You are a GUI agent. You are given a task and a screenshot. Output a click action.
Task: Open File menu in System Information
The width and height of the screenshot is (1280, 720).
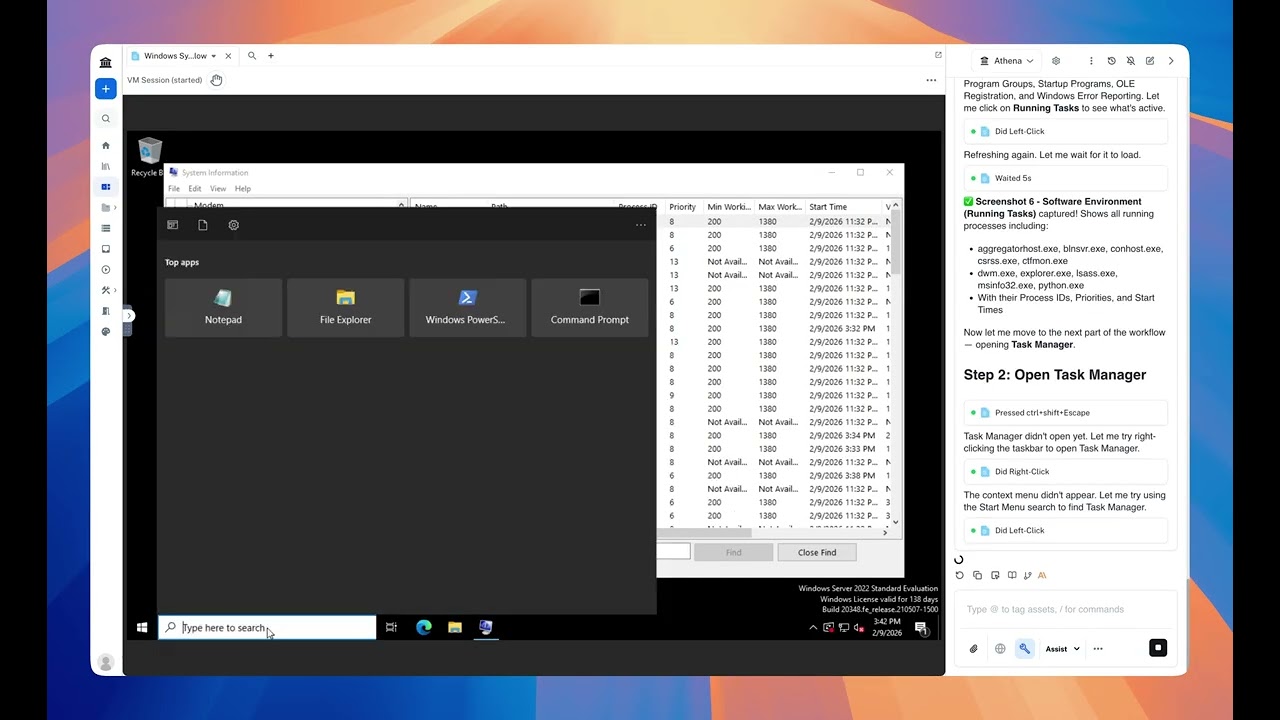(174, 188)
